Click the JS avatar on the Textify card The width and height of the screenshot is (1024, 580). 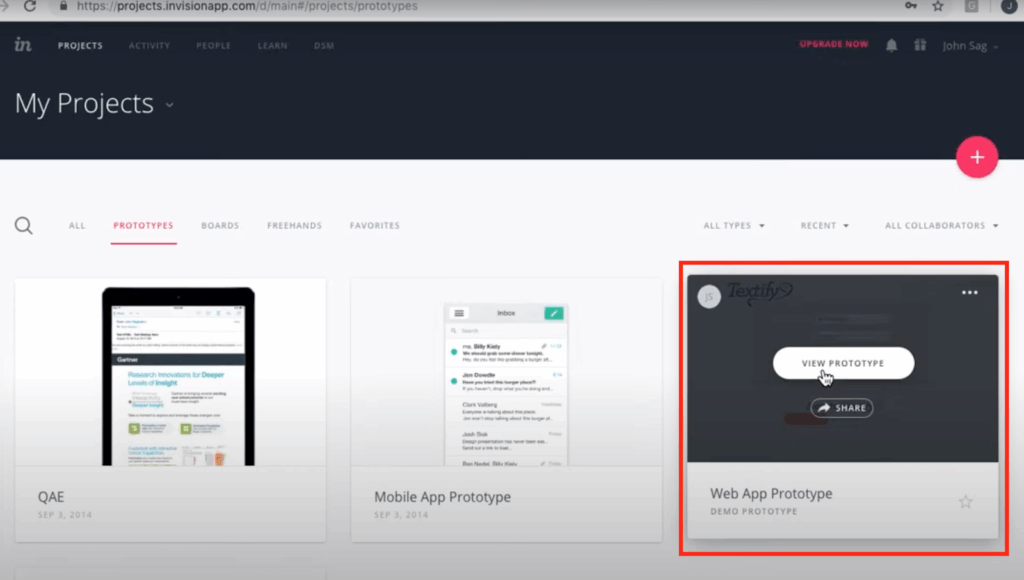[709, 296]
